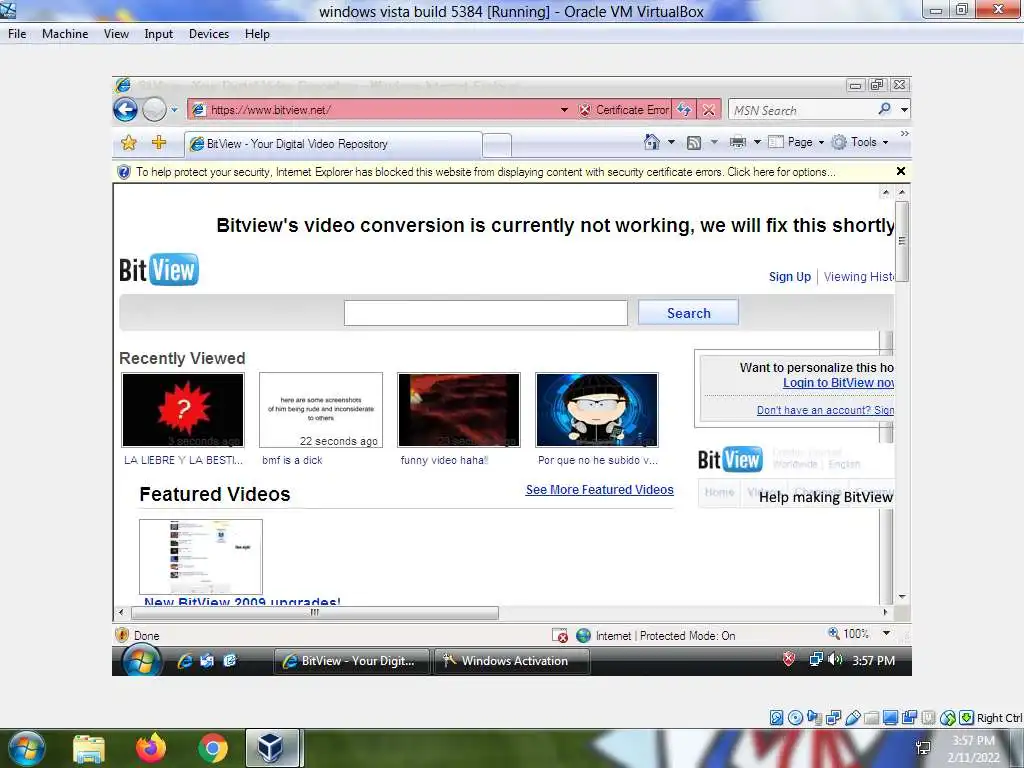Click the Add to Favorites plus icon

click(x=159, y=142)
